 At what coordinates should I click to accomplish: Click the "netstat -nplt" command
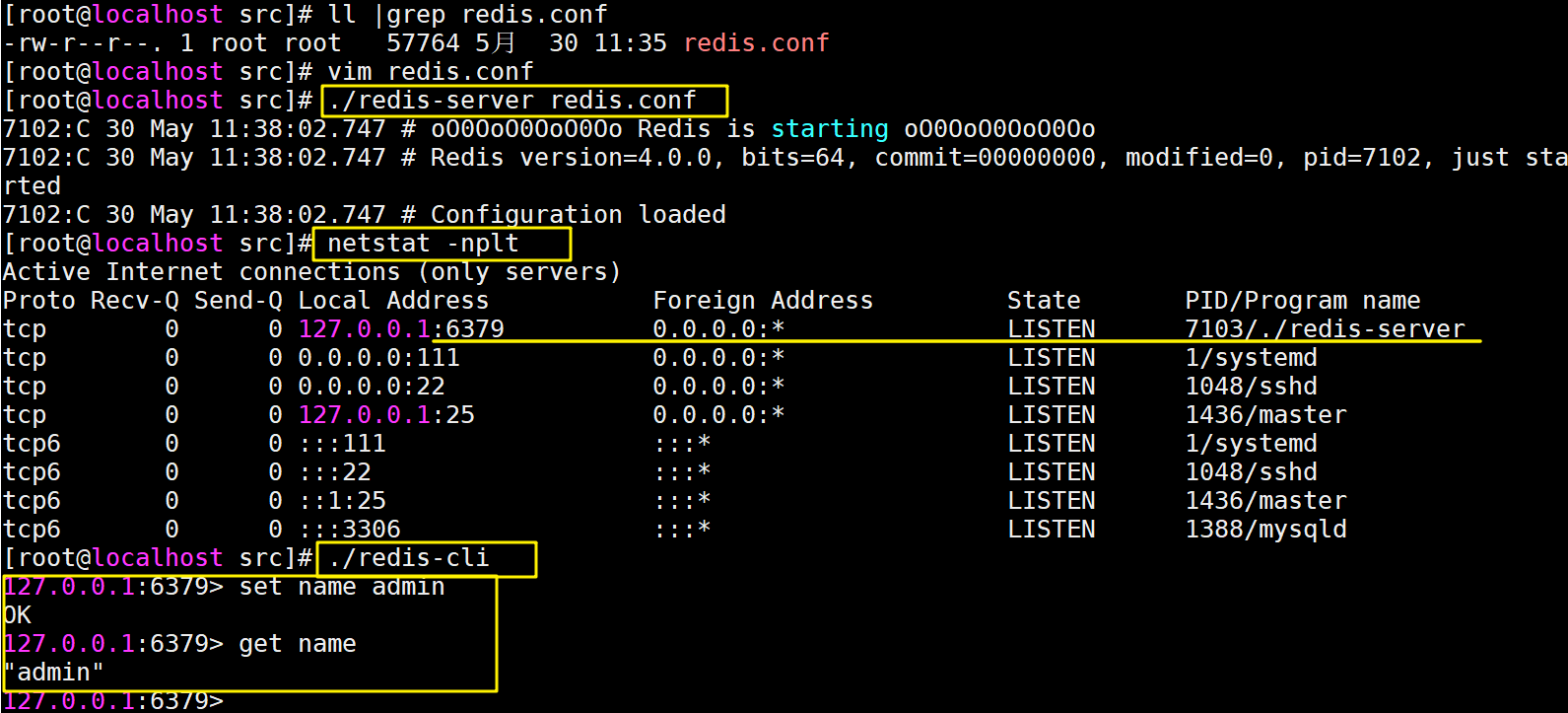[424, 244]
